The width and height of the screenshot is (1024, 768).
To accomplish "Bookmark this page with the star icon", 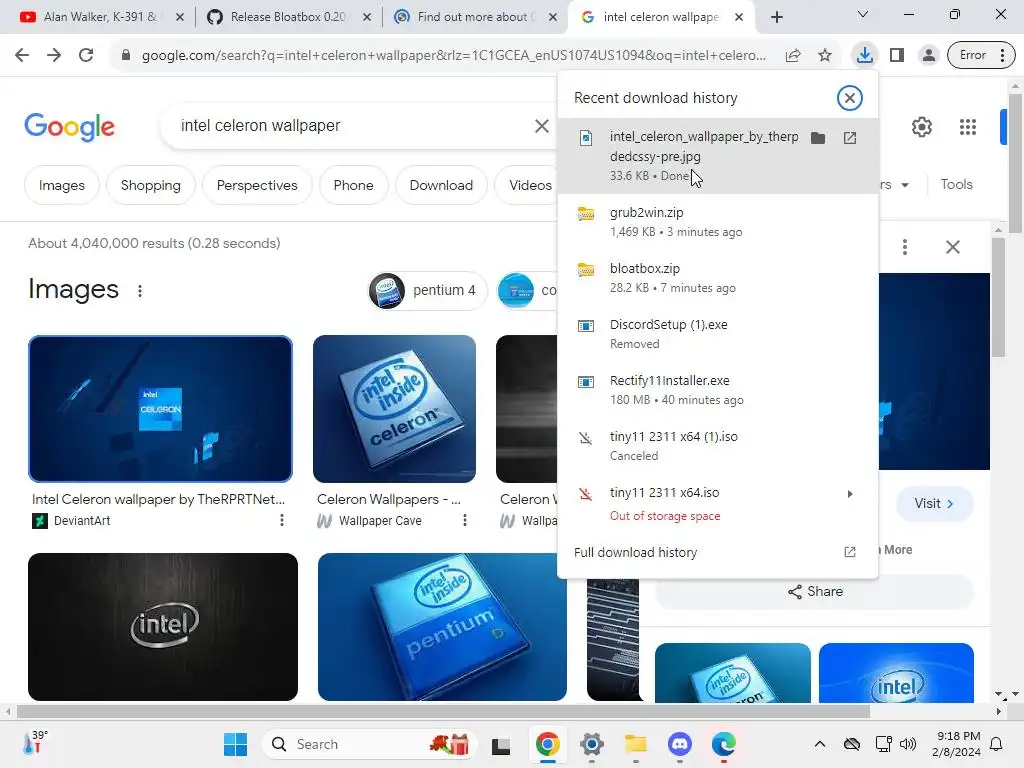I will (825, 55).
